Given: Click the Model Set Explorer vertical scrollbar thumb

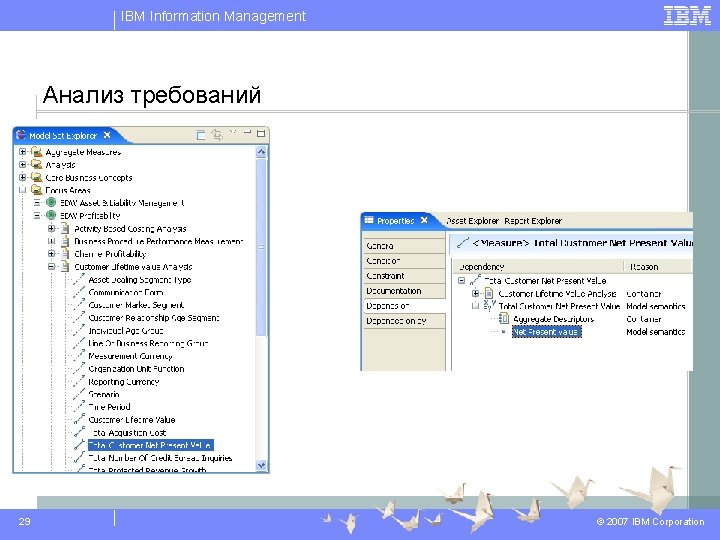Looking at the screenshot, I should click(261, 247).
